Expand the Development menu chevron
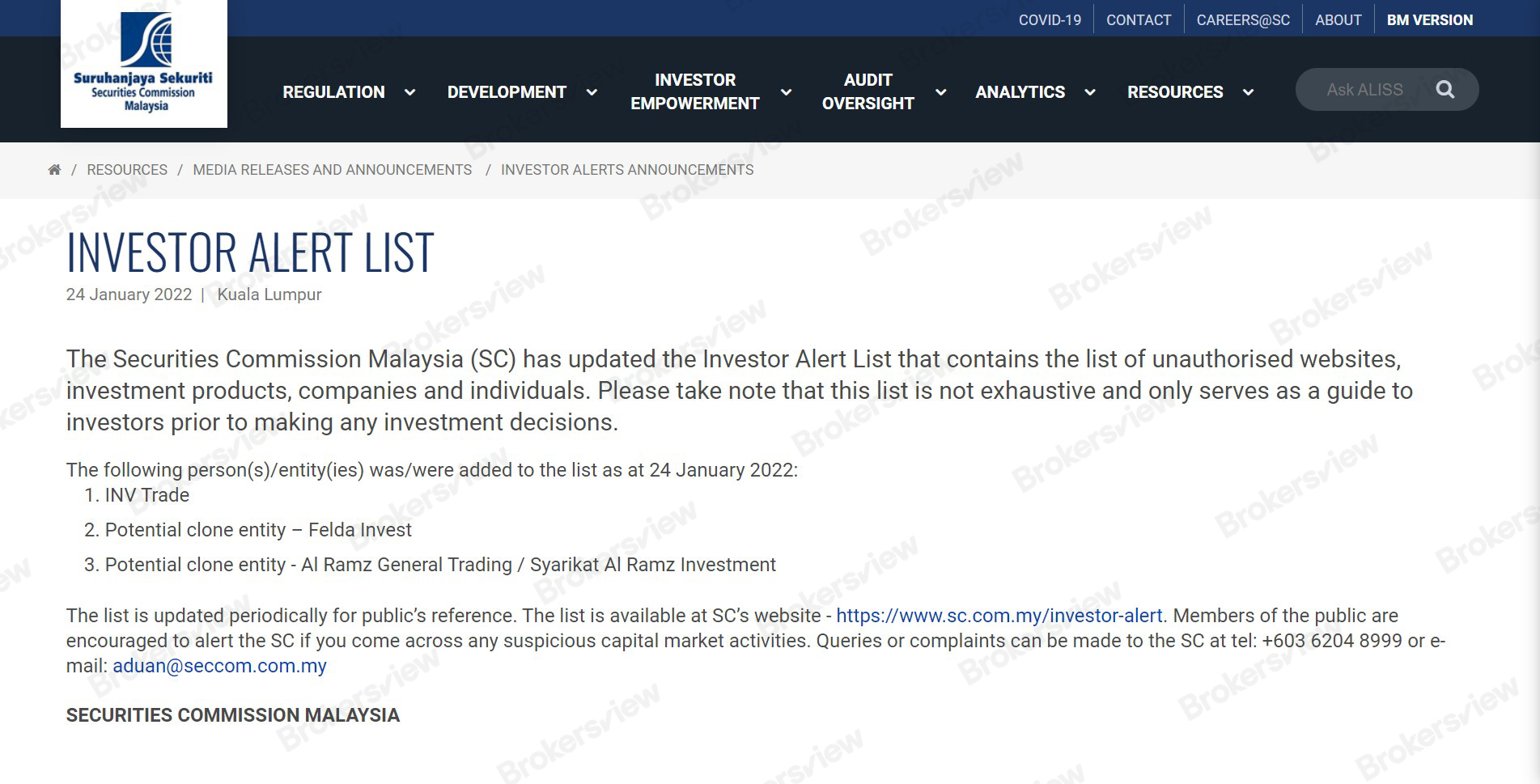1540x784 pixels. tap(592, 92)
